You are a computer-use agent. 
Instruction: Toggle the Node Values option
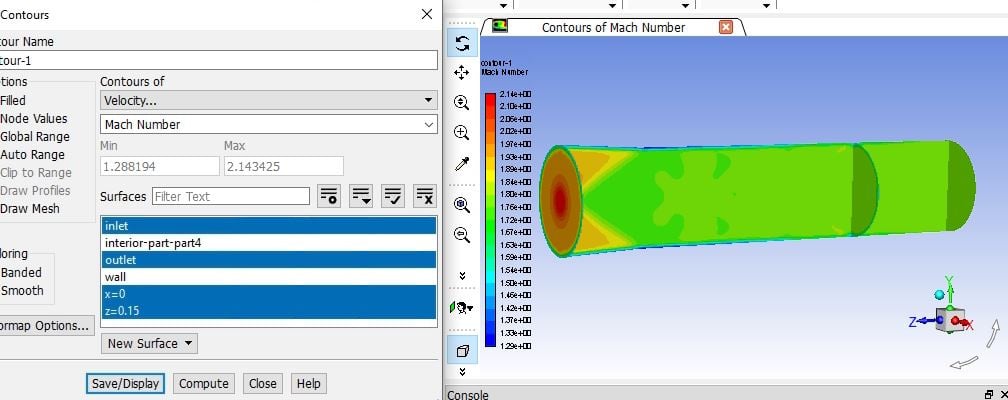pyautogui.click(x=33, y=118)
